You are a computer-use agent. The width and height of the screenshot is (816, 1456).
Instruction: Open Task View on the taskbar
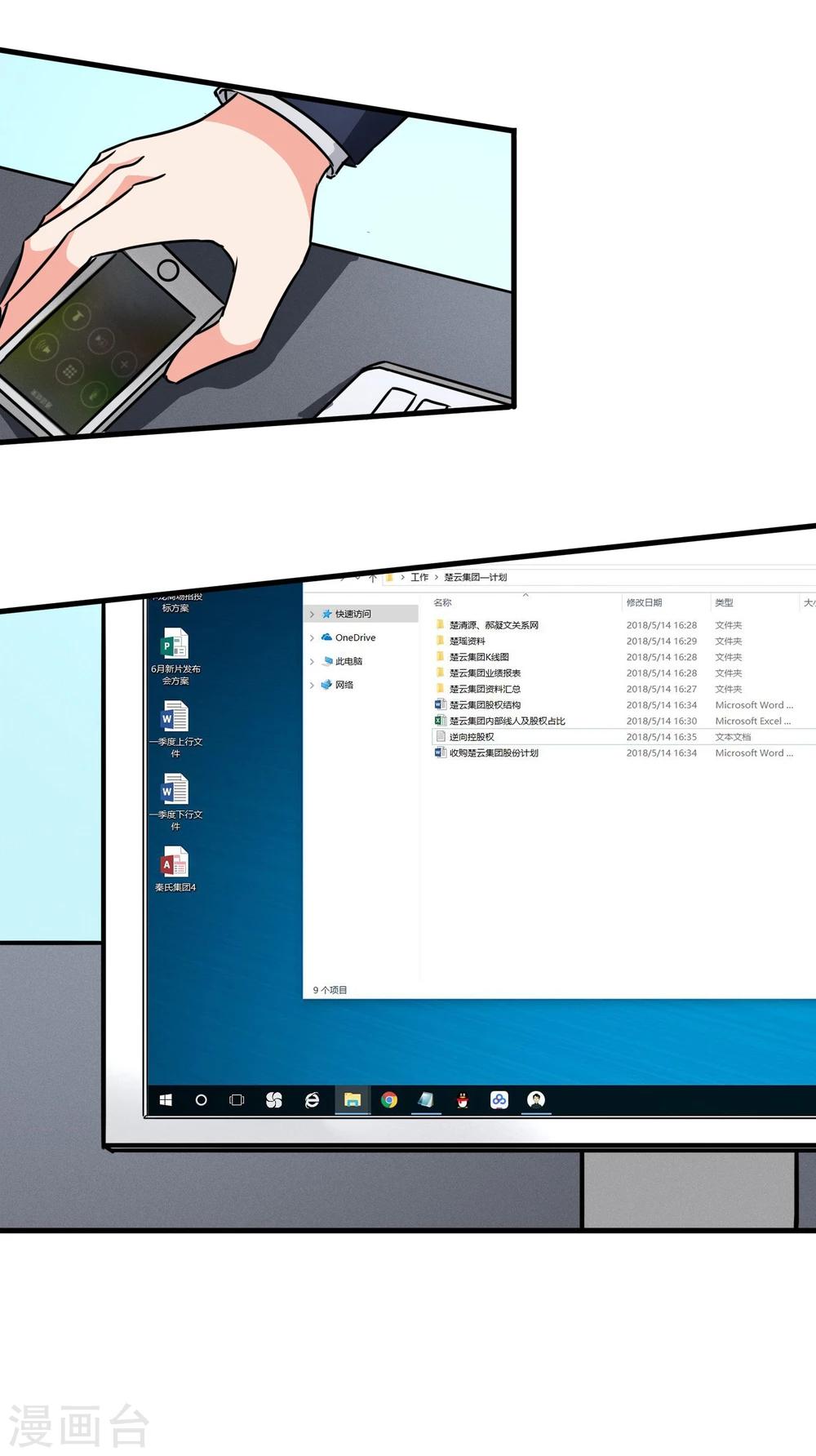[237, 1100]
